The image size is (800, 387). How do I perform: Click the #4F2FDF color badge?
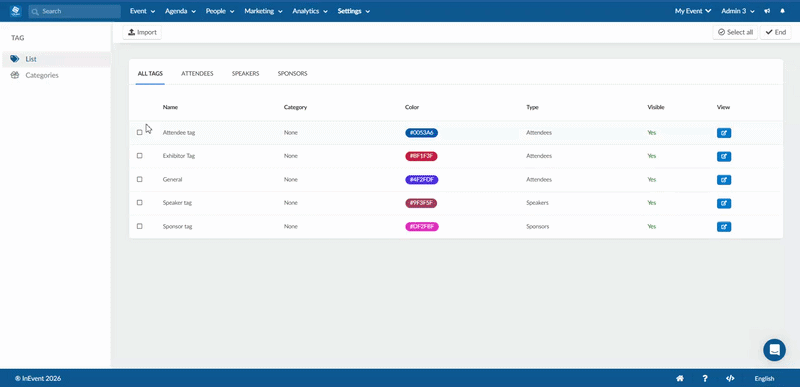[421, 180]
